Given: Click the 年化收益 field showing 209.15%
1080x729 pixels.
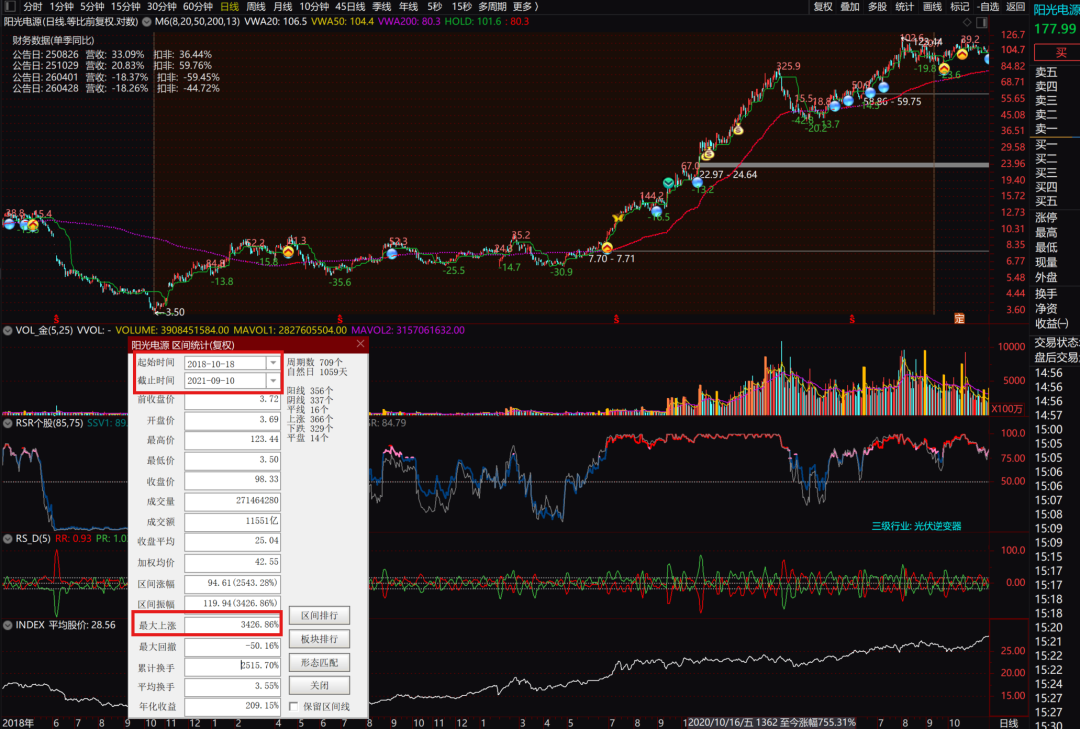Looking at the screenshot, I should pos(232,706).
